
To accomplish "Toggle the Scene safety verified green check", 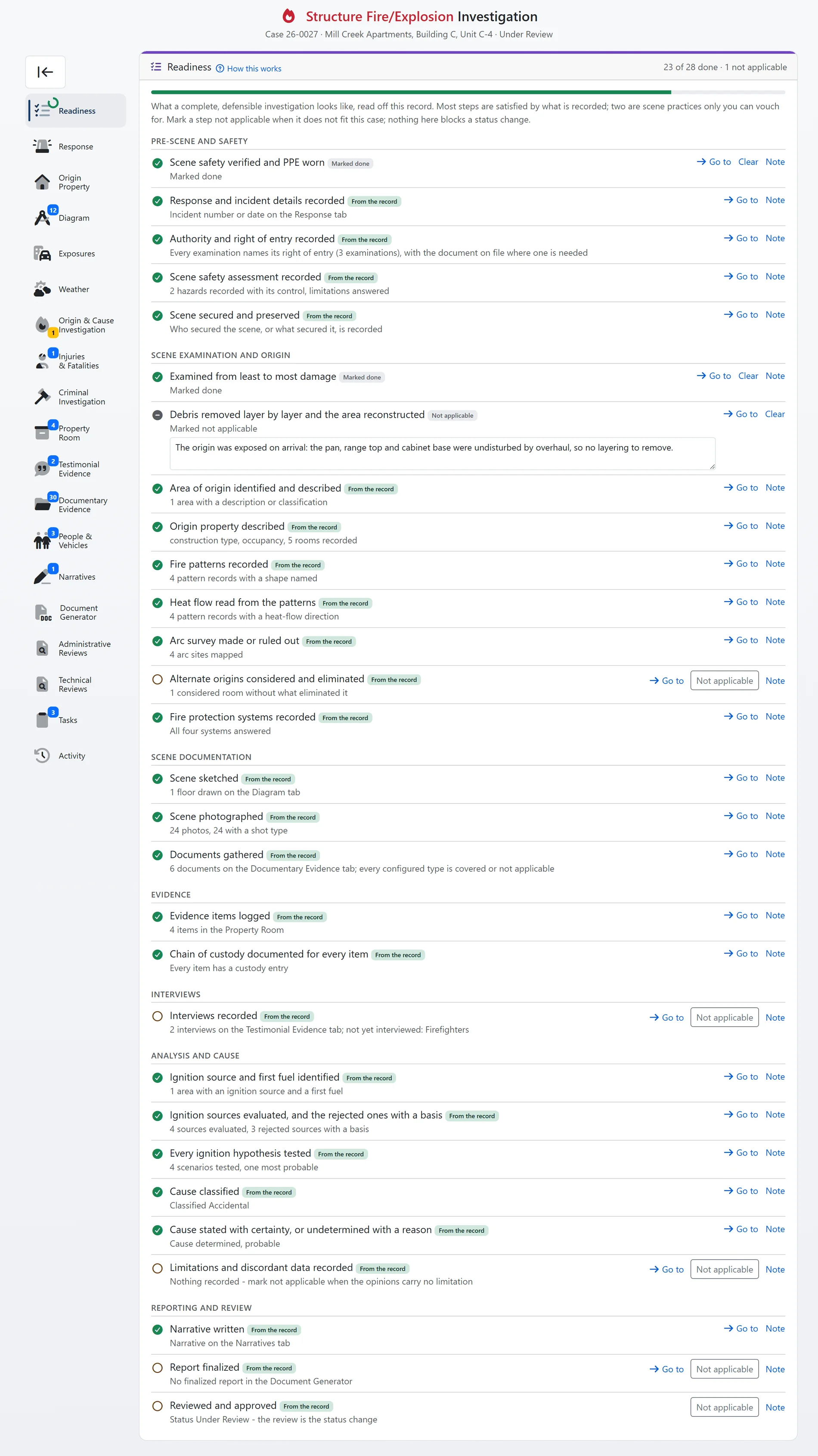I will [x=158, y=163].
